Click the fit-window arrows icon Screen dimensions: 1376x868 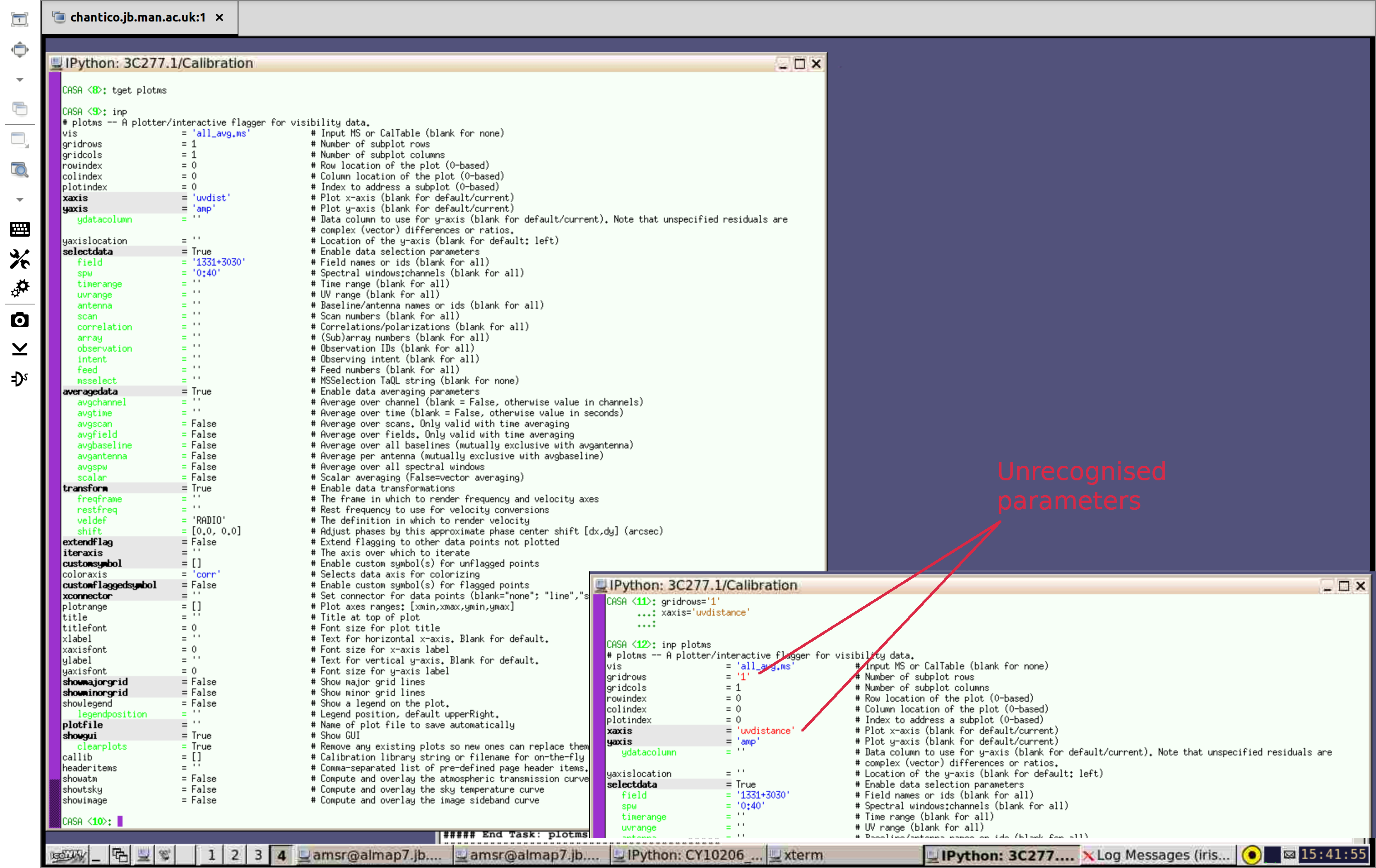tap(19, 50)
